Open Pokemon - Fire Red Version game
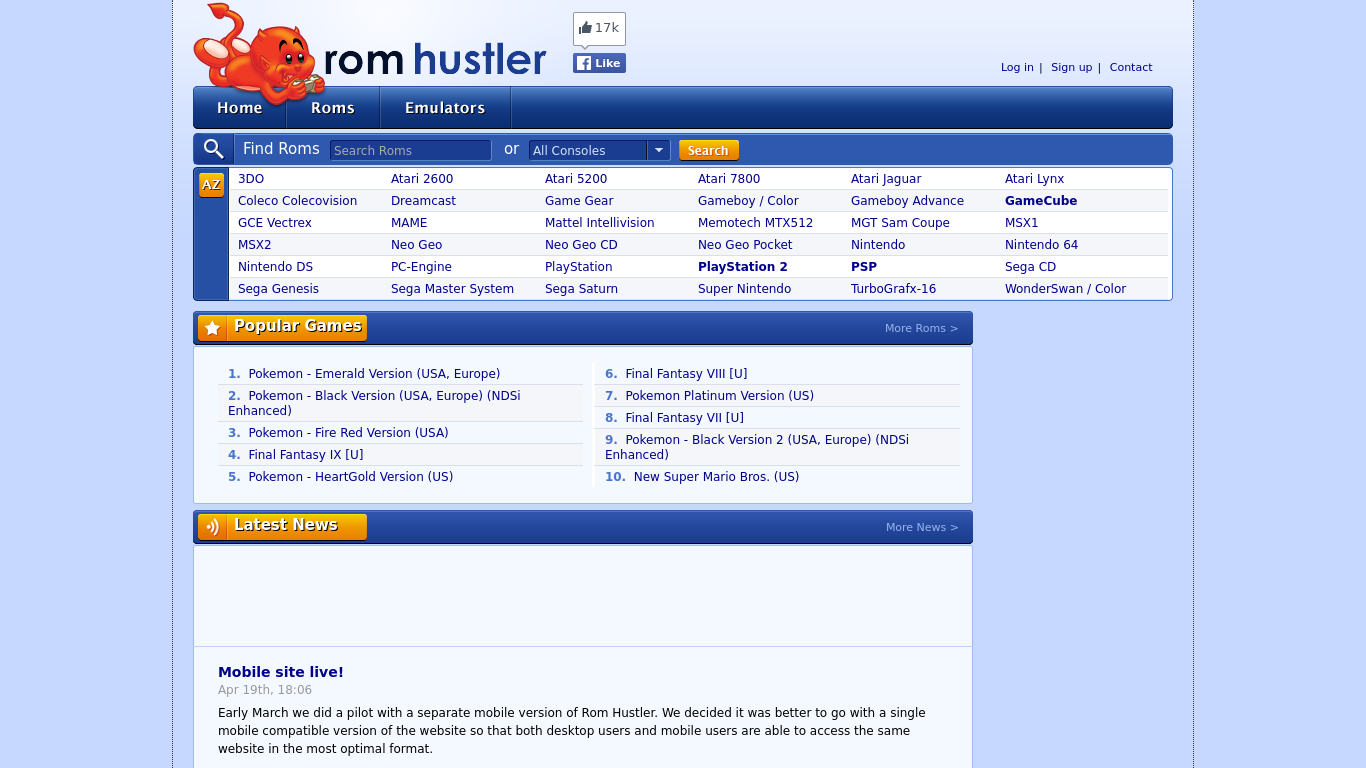This screenshot has height=768, width=1366. pyautogui.click(x=348, y=433)
